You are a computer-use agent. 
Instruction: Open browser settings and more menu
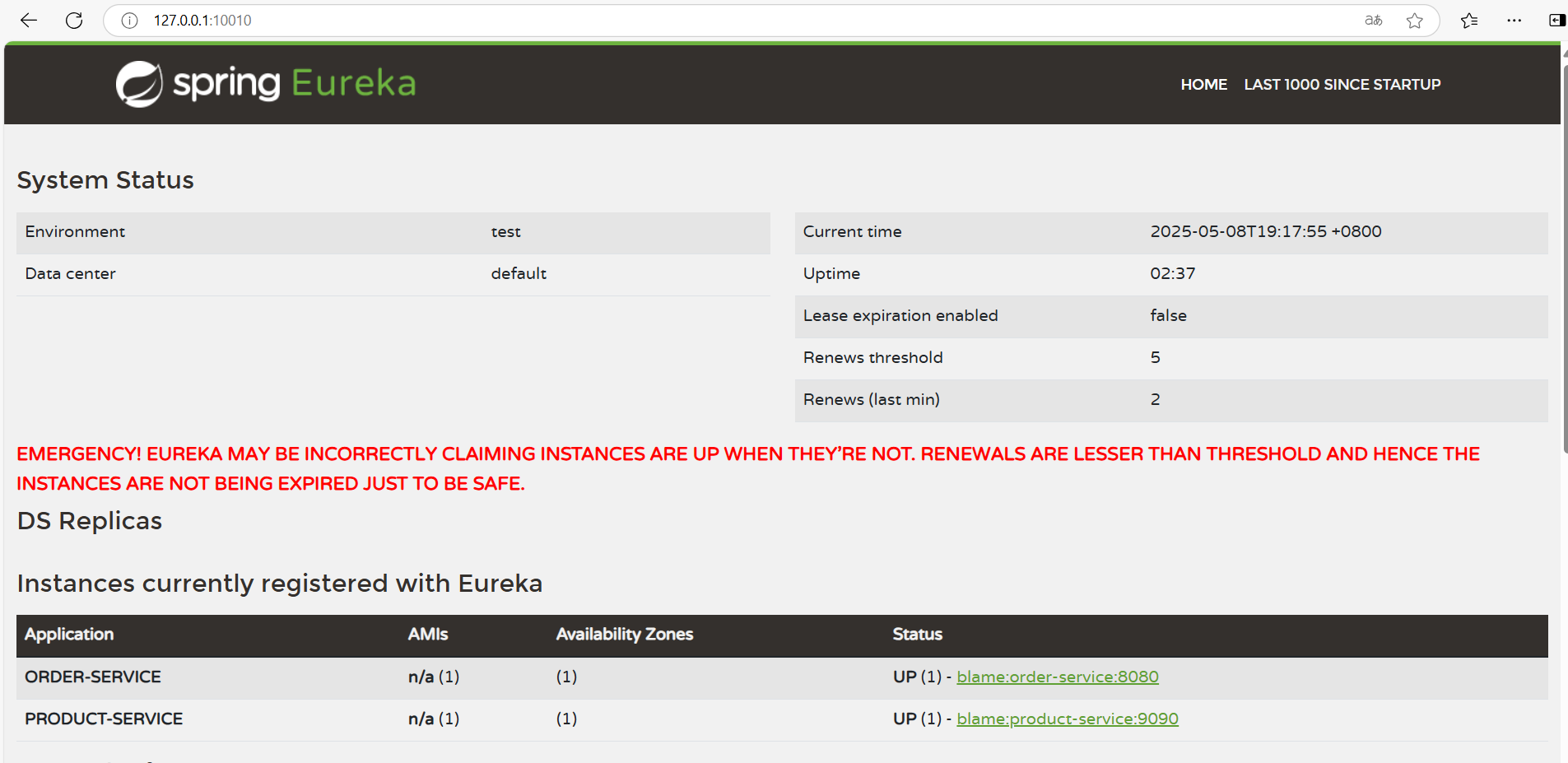pos(1514,21)
